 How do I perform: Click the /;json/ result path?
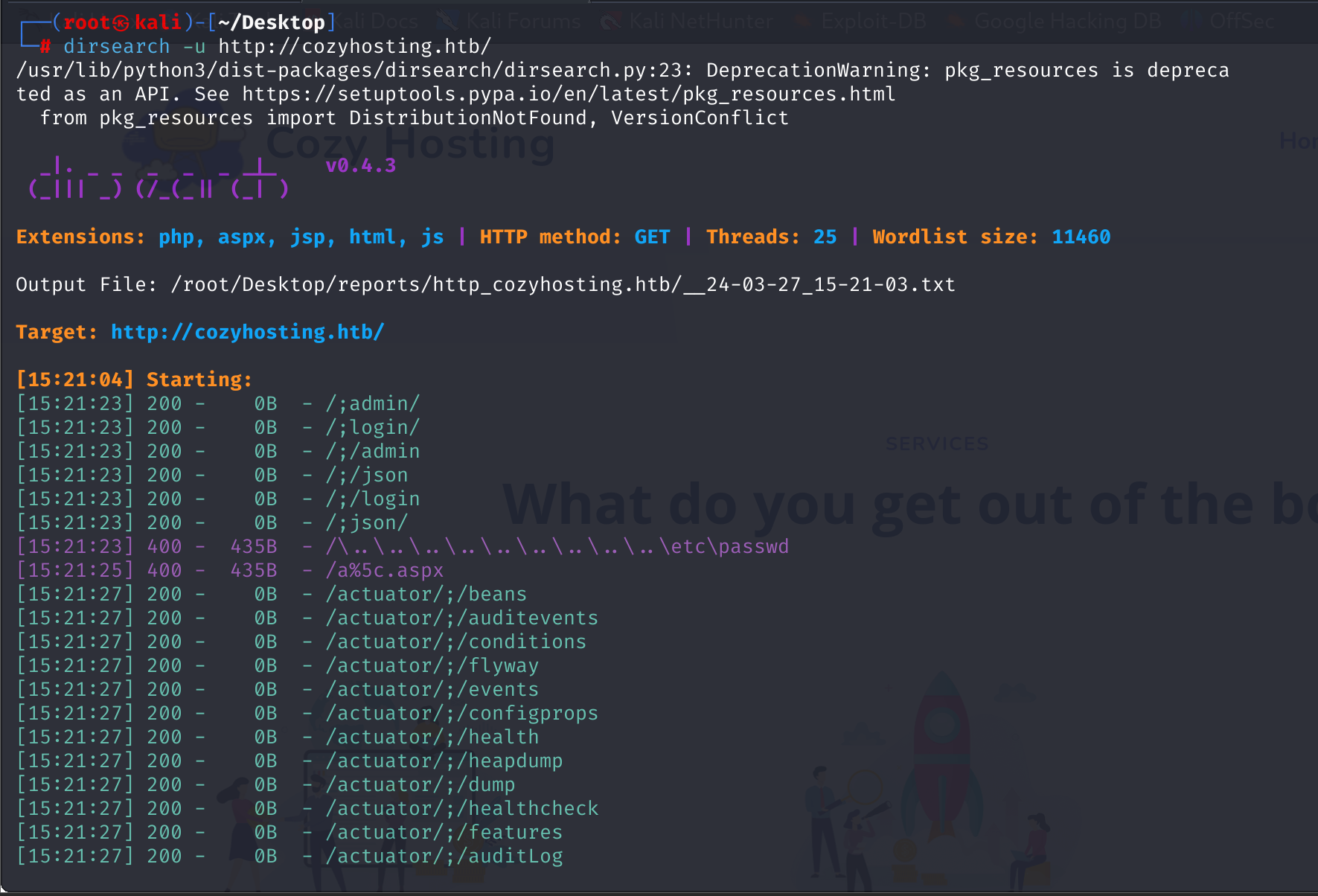coord(367,523)
